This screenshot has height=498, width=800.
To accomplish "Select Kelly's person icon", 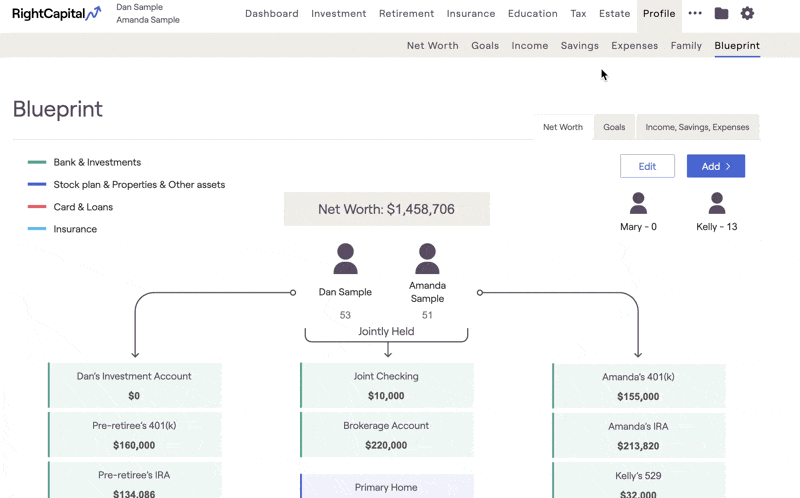I will [x=716, y=204].
